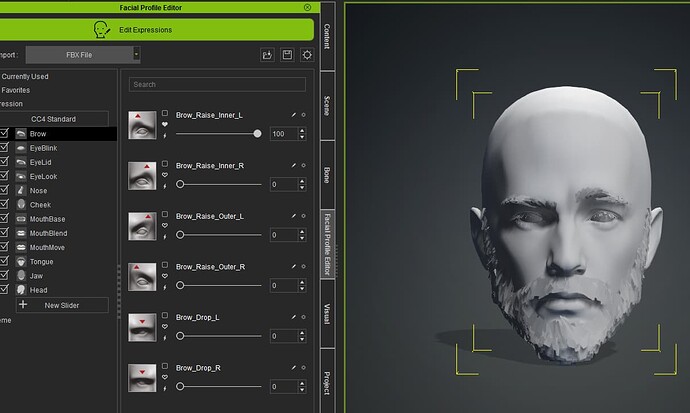Select the MouthBlend row in the list
The image size is (690, 413).
click(x=59, y=233)
